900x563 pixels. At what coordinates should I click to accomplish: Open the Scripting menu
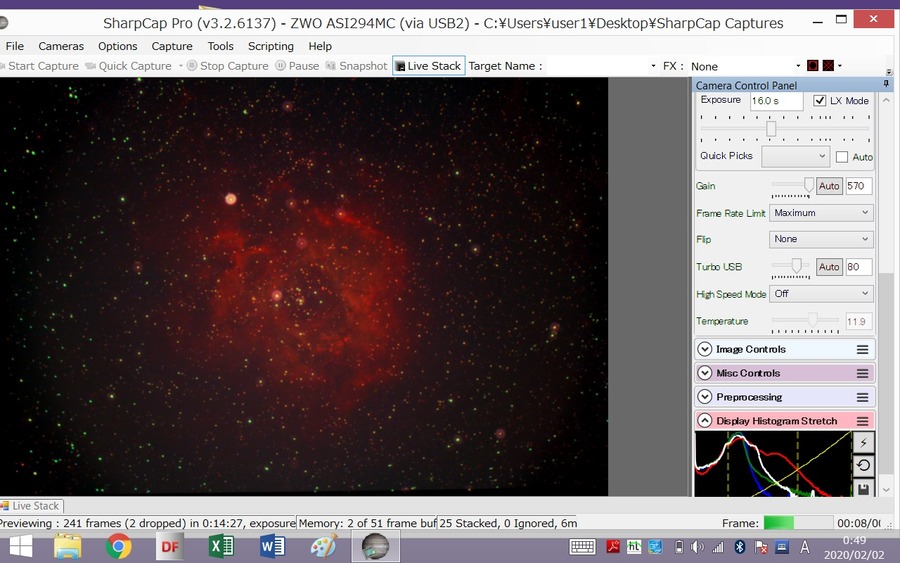point(270,46)
